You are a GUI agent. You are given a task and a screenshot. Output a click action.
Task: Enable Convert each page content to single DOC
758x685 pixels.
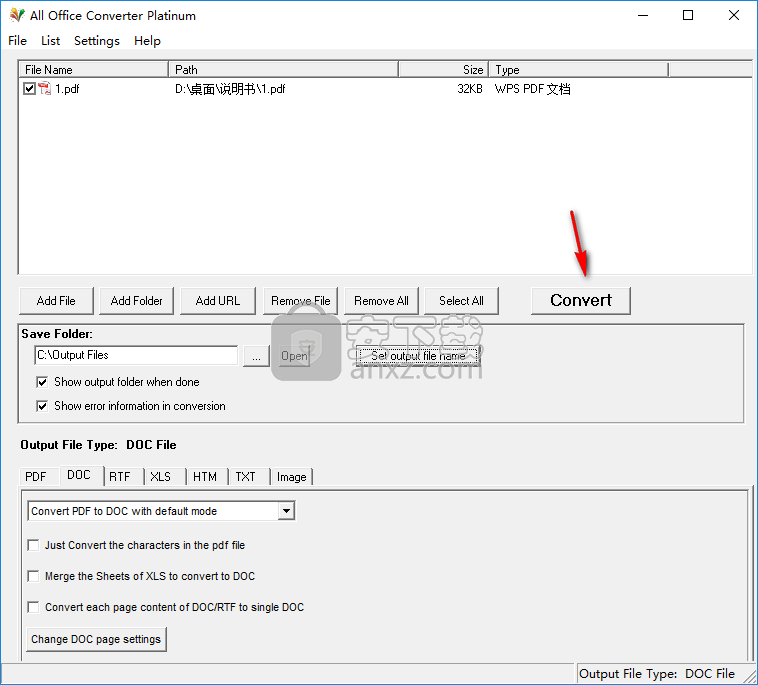(x=33, y=607)
